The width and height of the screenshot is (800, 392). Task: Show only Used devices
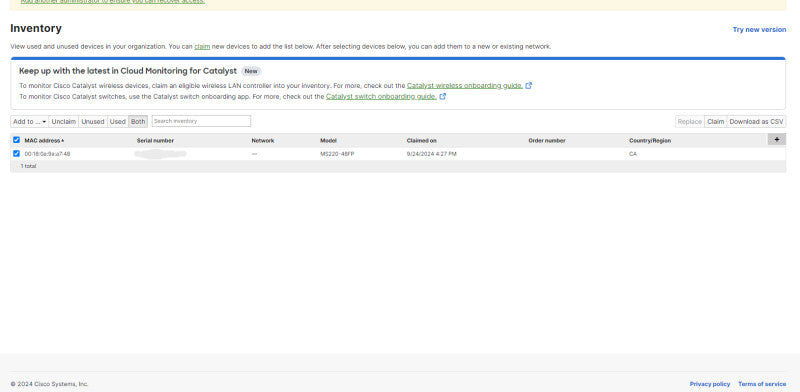[x=117, y=121]
